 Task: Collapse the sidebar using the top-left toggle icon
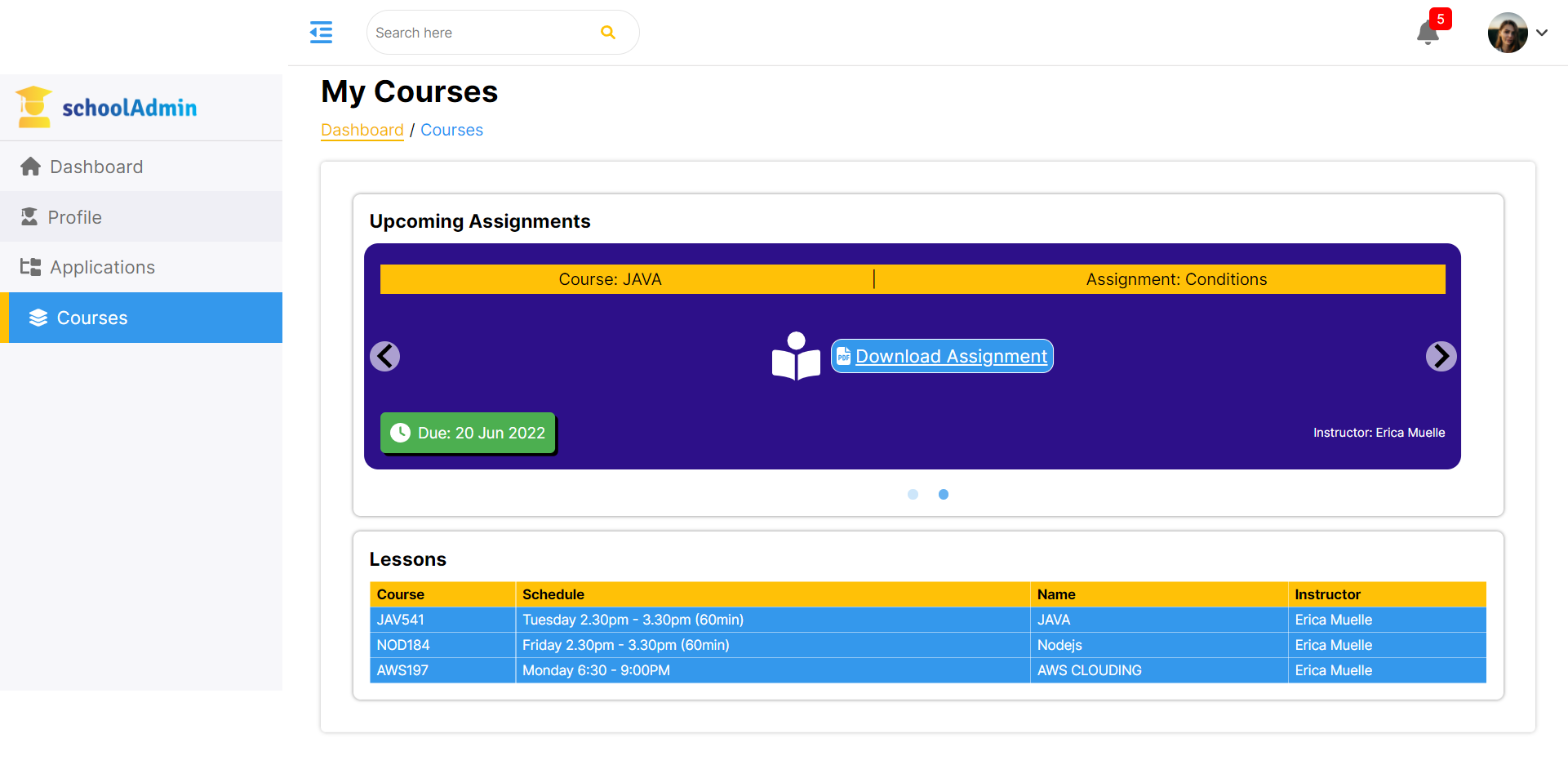321,32
